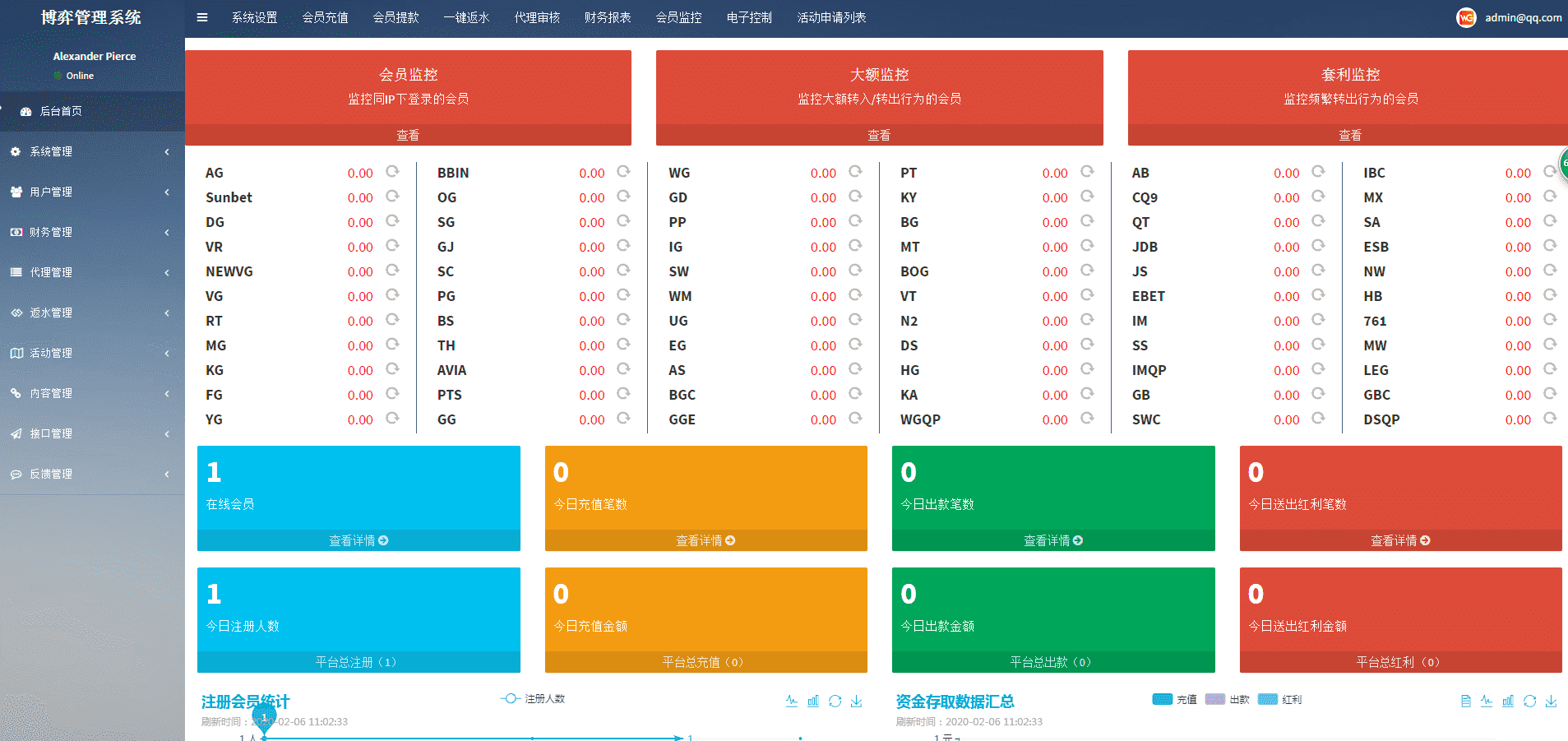Viewport: 1568px width, 741px height.
Task: Refresh the Sunbet balance
Action: (392, 196)
